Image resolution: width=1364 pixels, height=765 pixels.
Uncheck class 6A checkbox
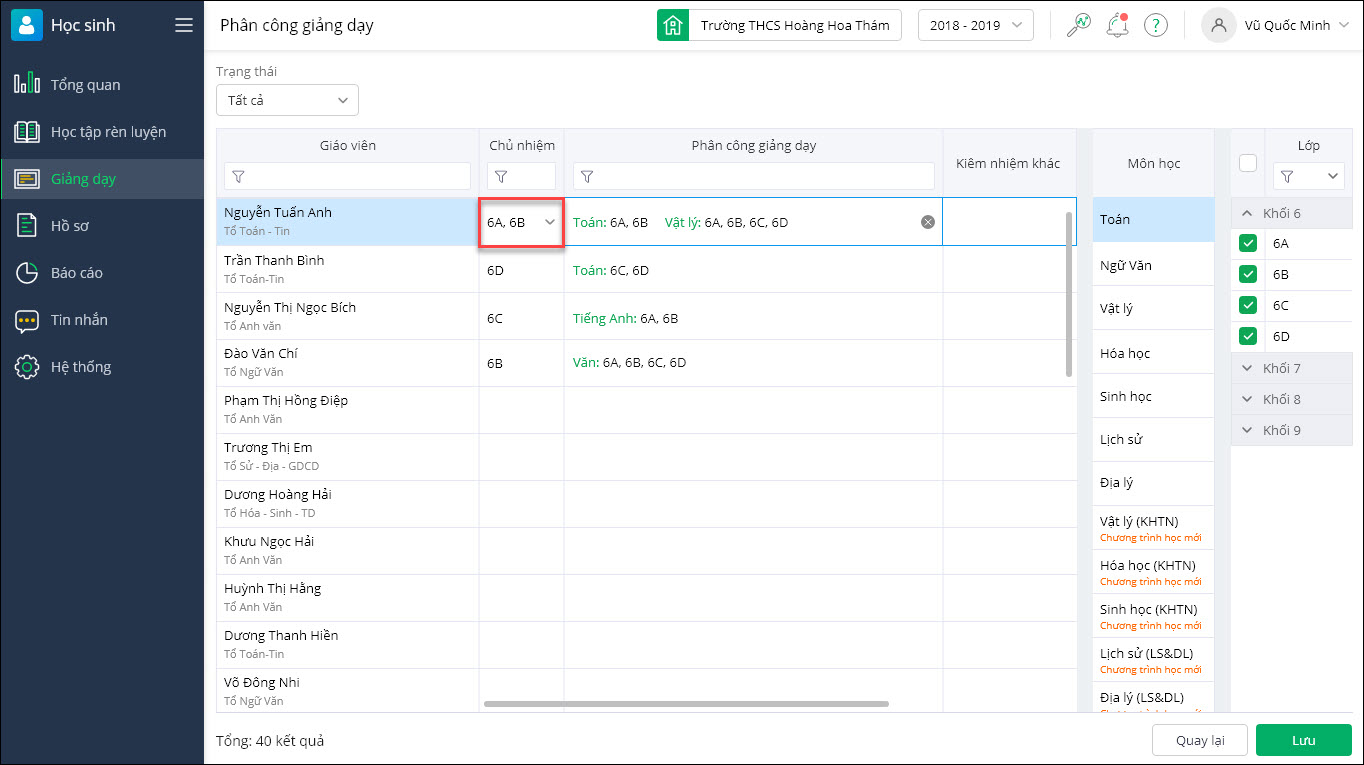[x=1248, y=243]
